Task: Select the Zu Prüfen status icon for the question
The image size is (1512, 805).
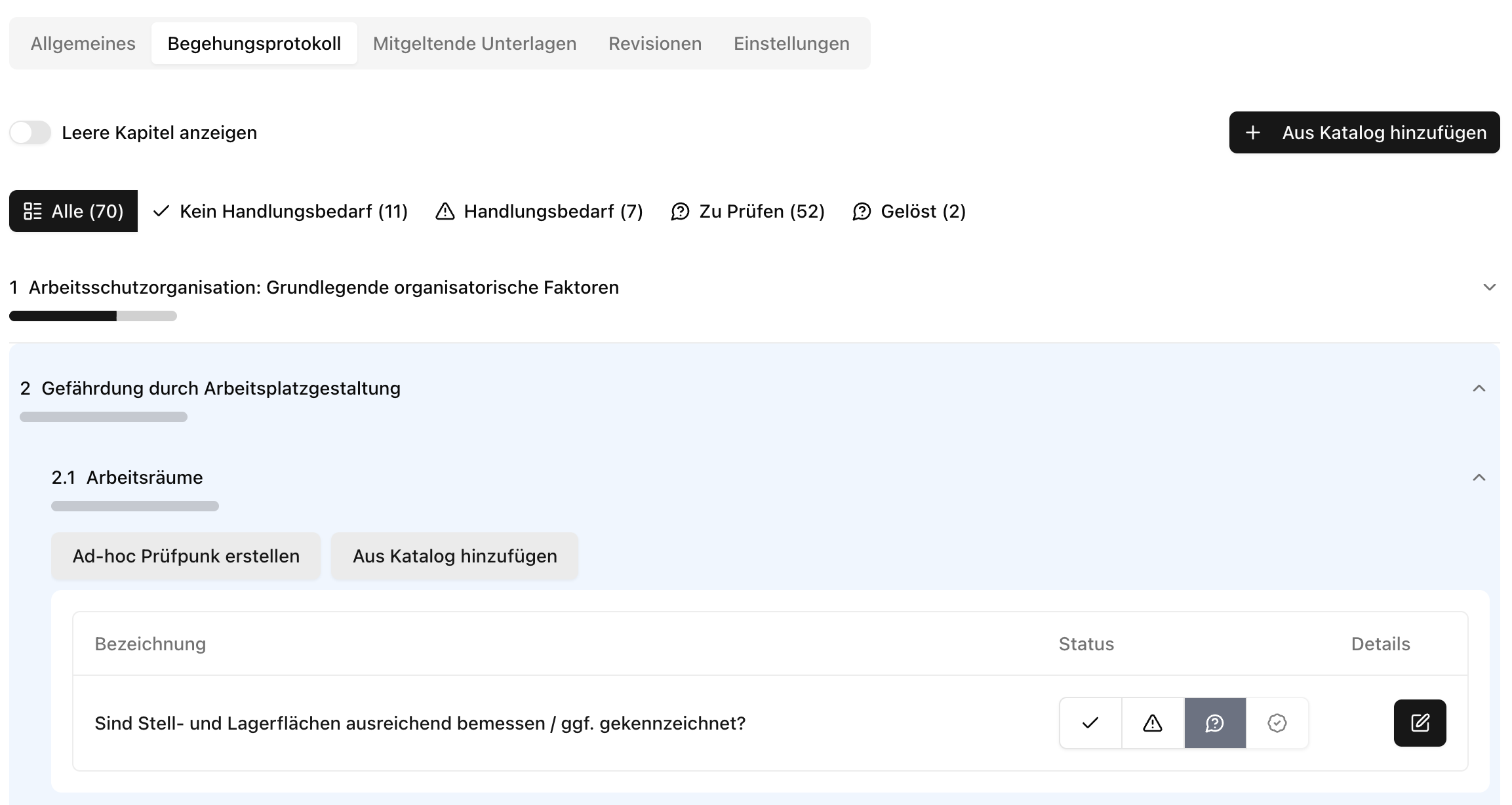Action: point(1214,723)
